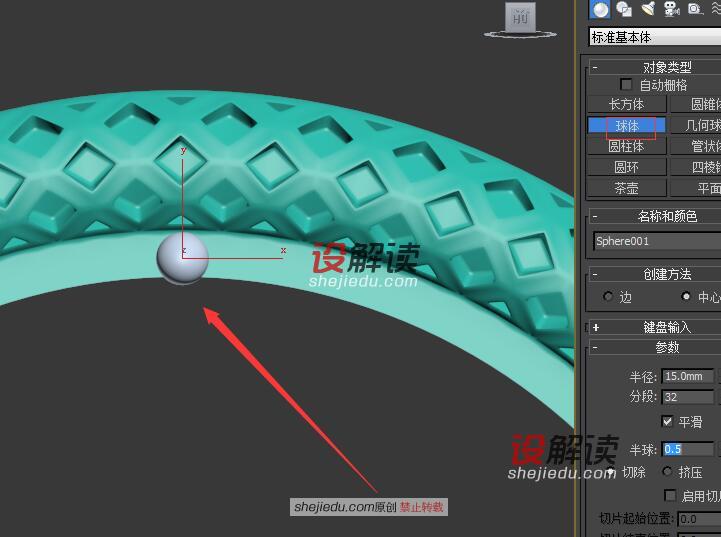Select the Cameras category icon
721x537 pixels.
[x=671, y=9]
